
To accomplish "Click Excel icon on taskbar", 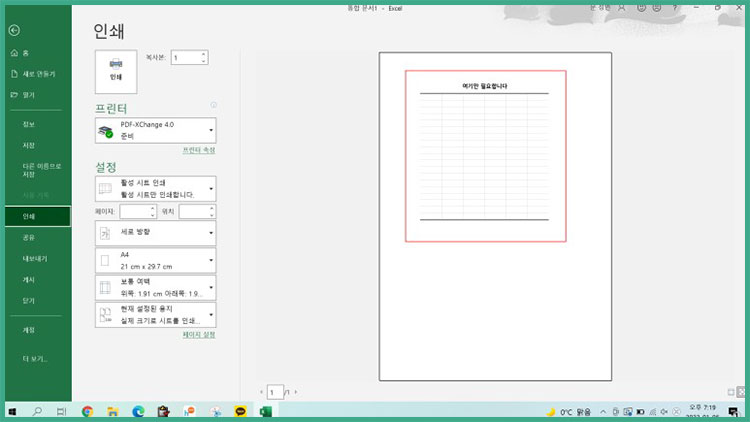I will coord(266,411).
